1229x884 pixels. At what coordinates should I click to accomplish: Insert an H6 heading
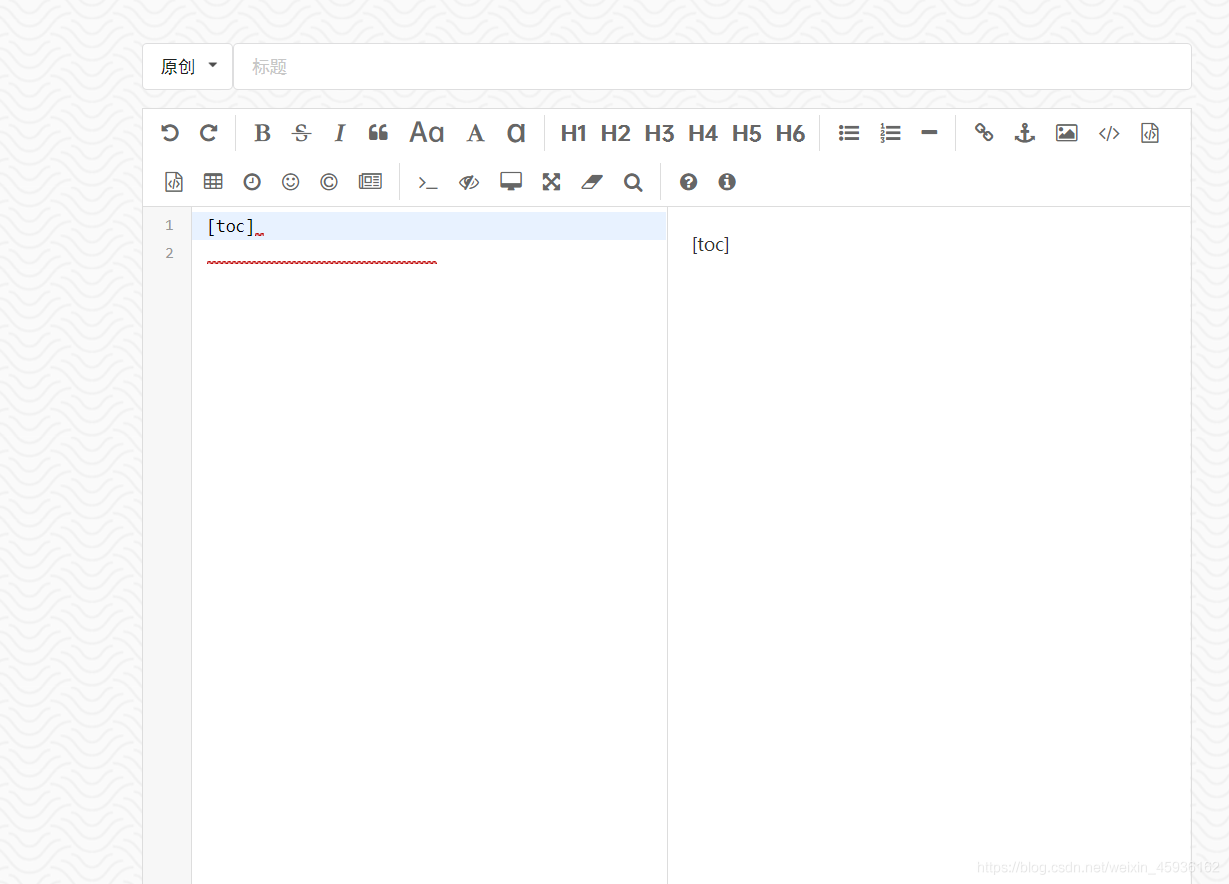[x=791, y=133]
